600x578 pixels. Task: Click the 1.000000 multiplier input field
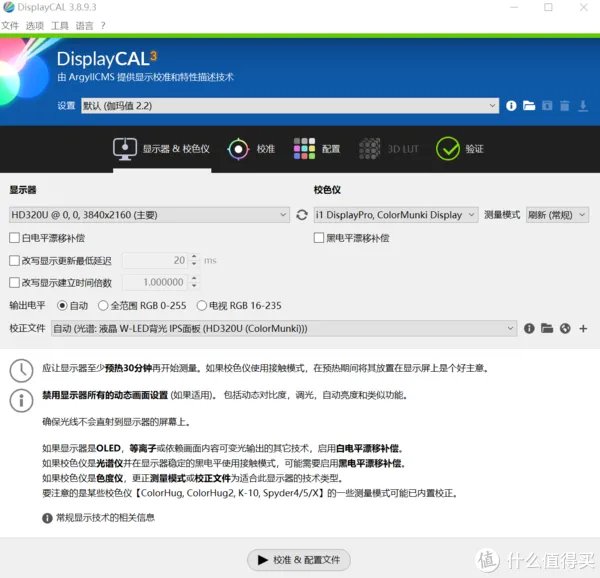point(156,282)
